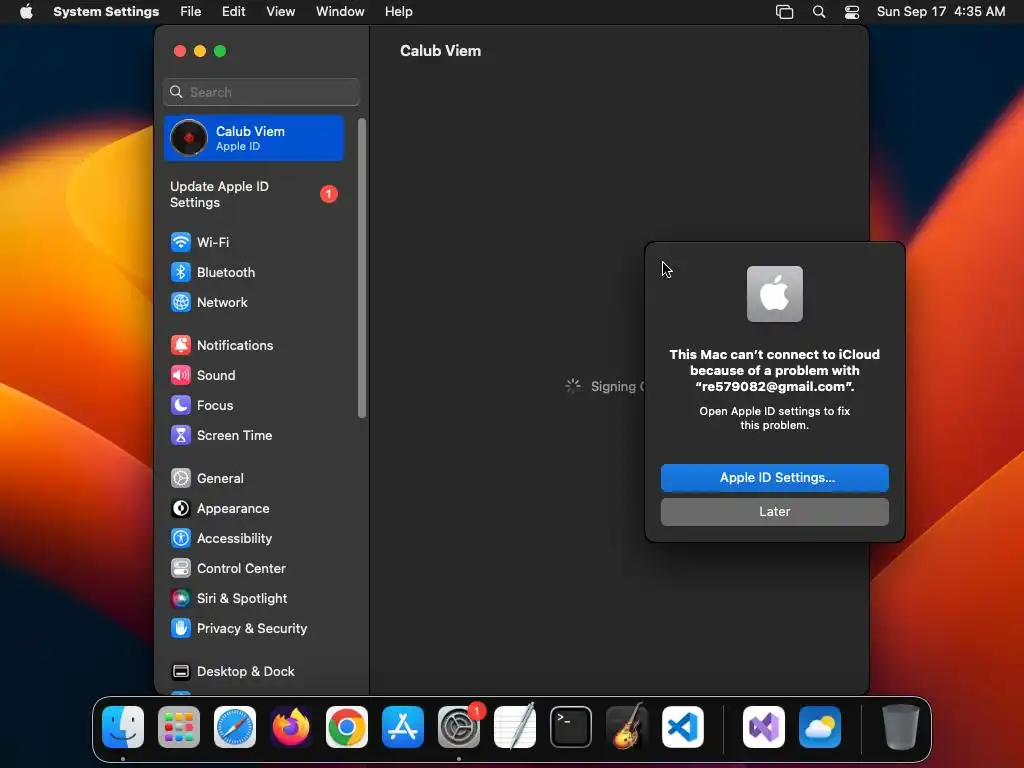This screenshot has width=1024, height=768.
Task: Select Desktop & Dock icon
Action: pyautogui.click(x=181, y=672)
